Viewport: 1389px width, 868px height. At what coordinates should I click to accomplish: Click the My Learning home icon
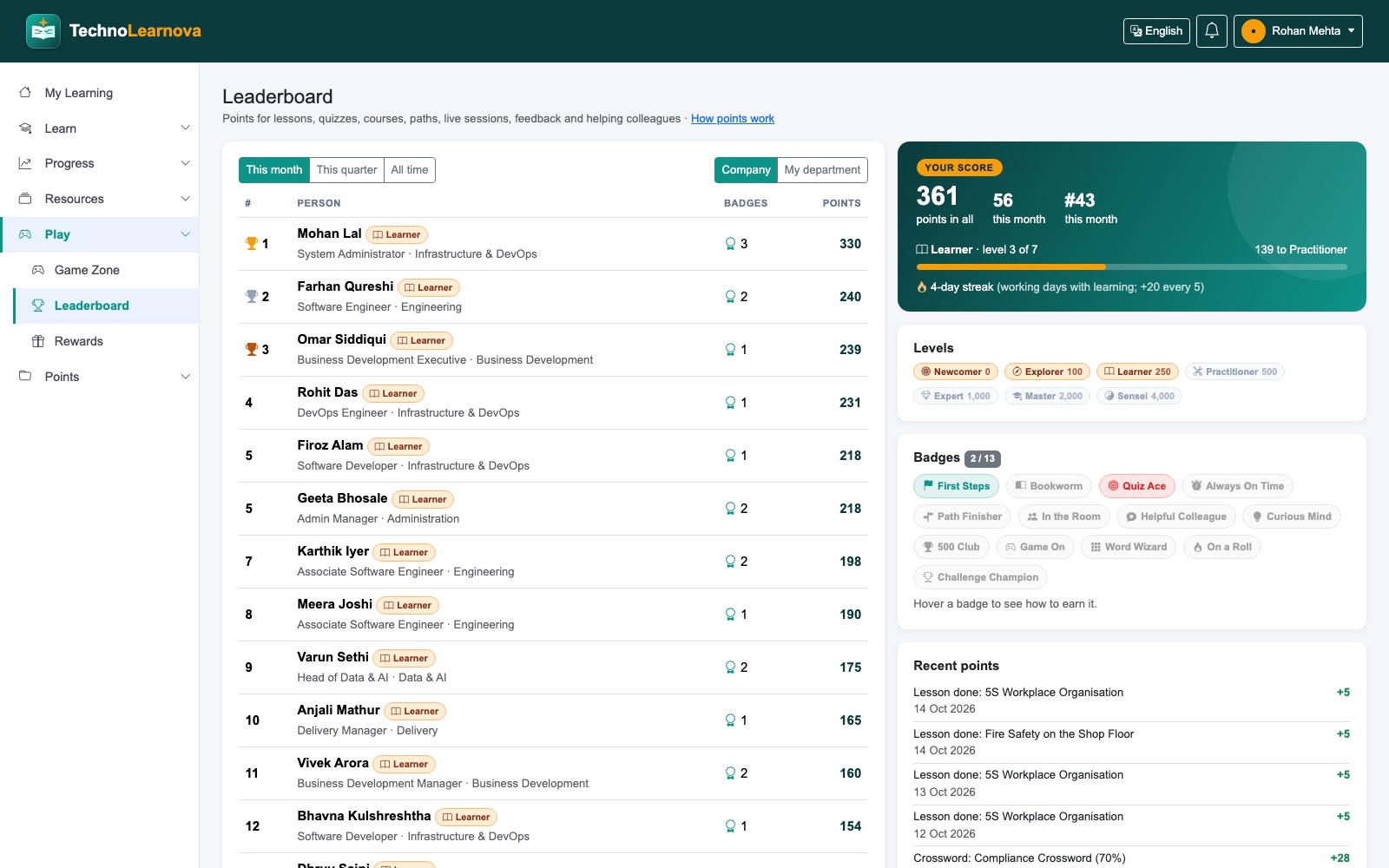click(x=25, y=93)
